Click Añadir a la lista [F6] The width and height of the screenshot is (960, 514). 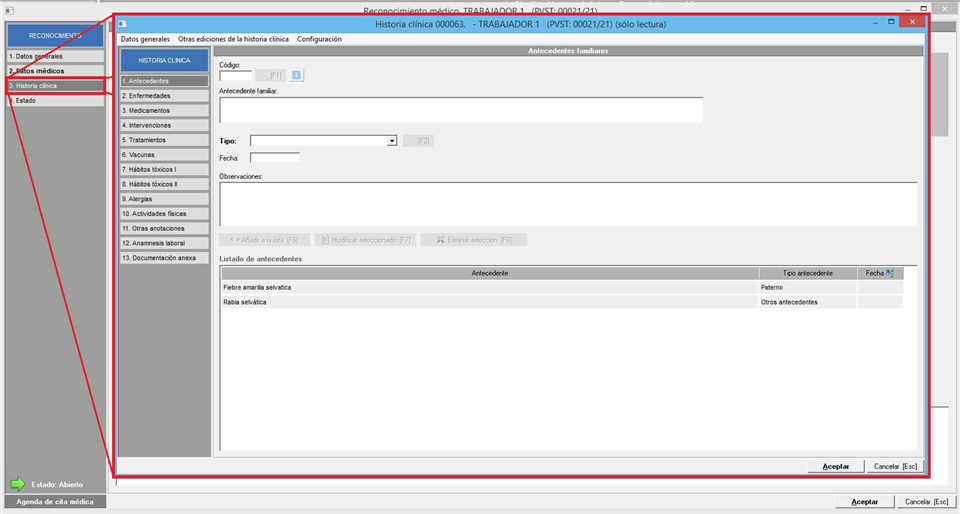(x=264, y=240)
